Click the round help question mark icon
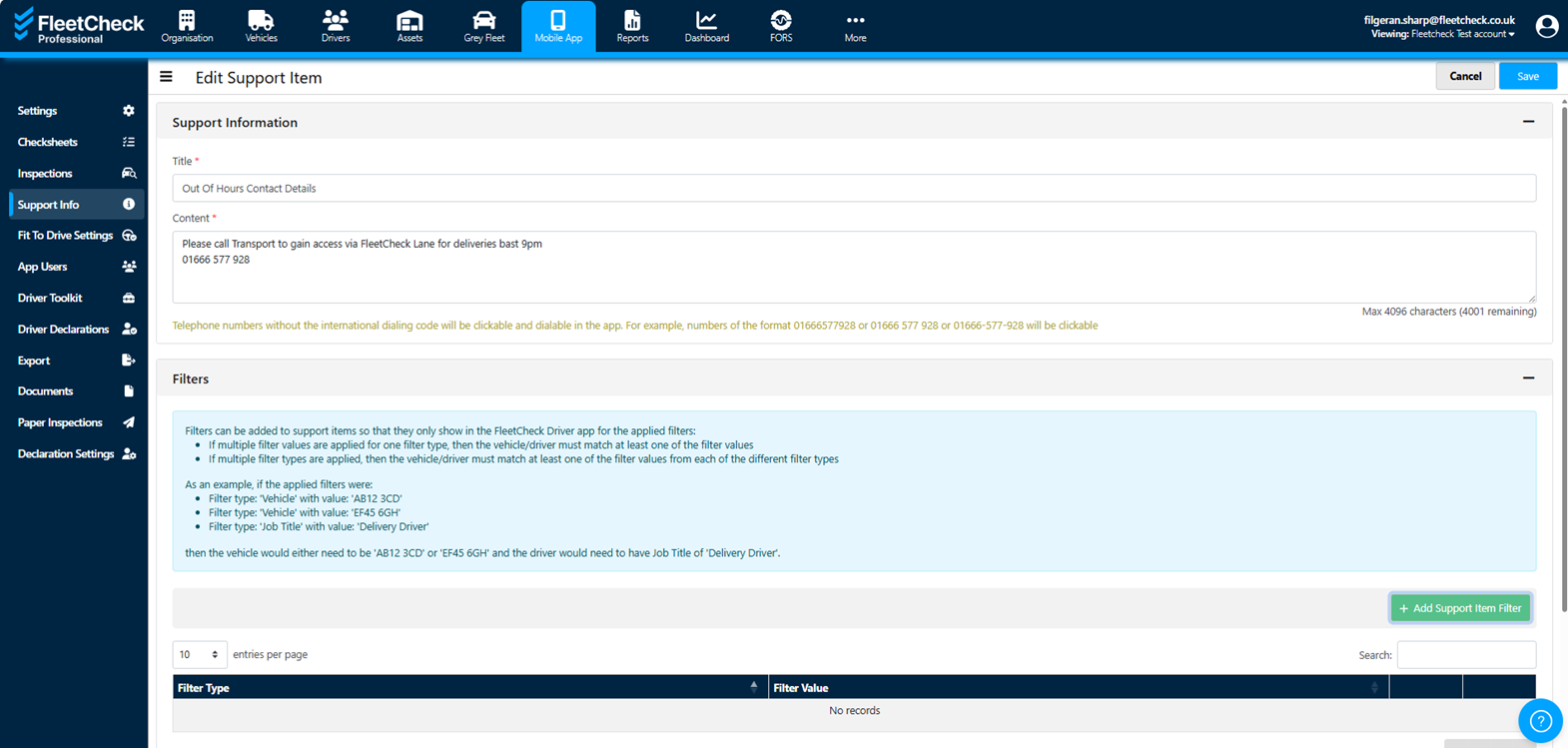Image resolution: width=1568 pixels, height=748 pixels. 1540,721
